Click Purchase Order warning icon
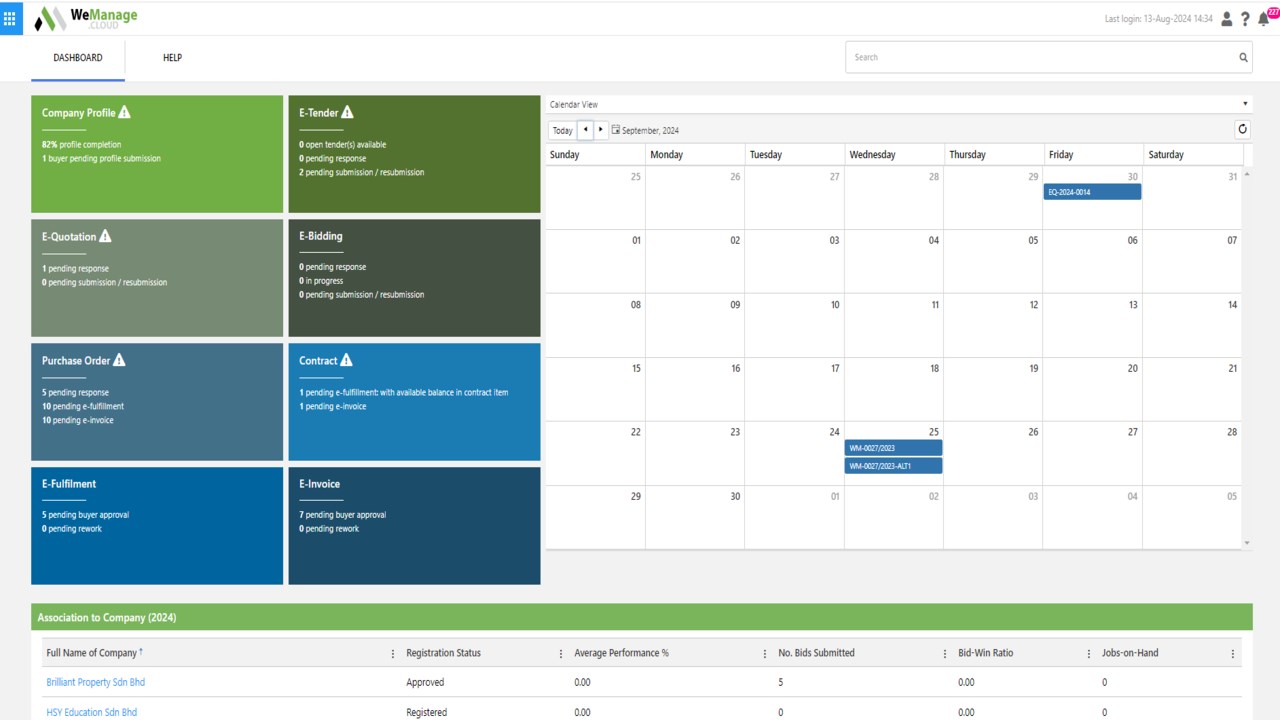 (x=119, y=360)
